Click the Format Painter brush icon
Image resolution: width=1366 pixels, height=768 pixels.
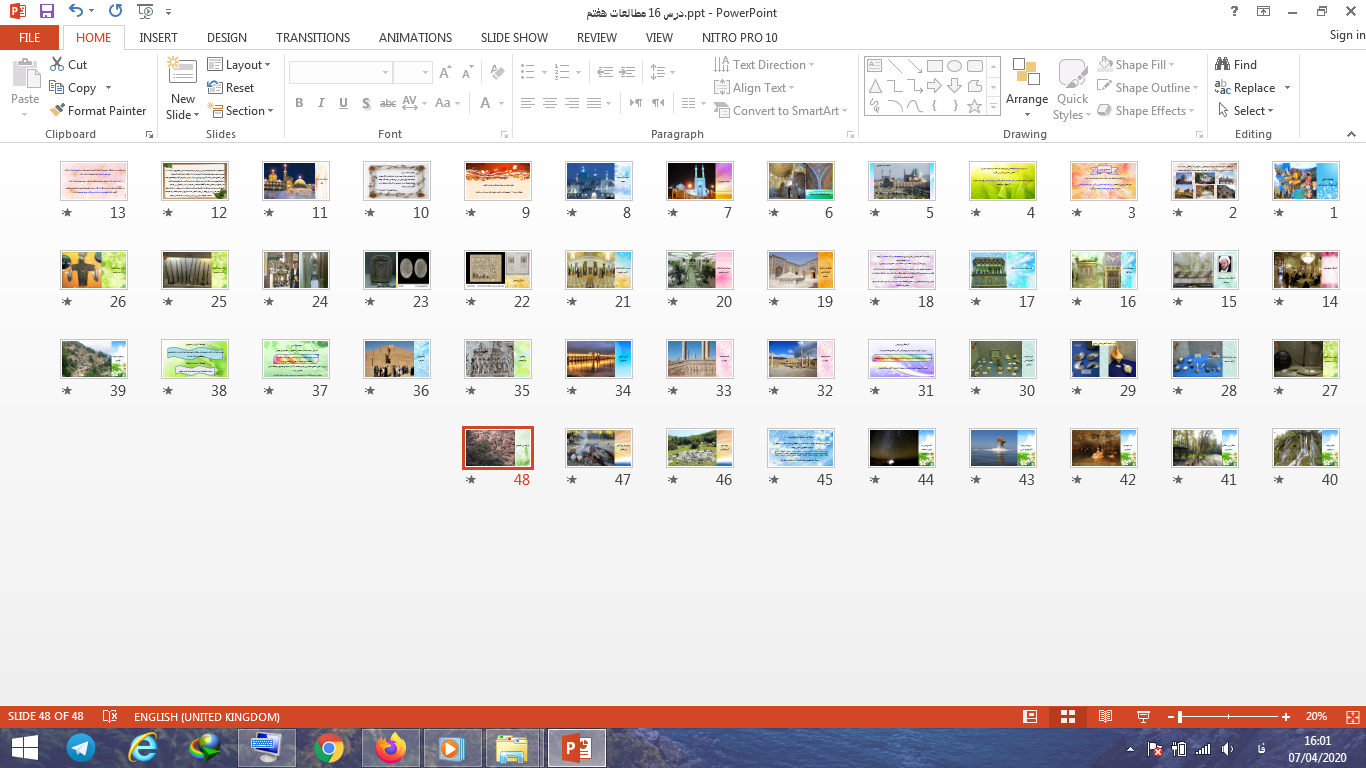click(57, 111)
